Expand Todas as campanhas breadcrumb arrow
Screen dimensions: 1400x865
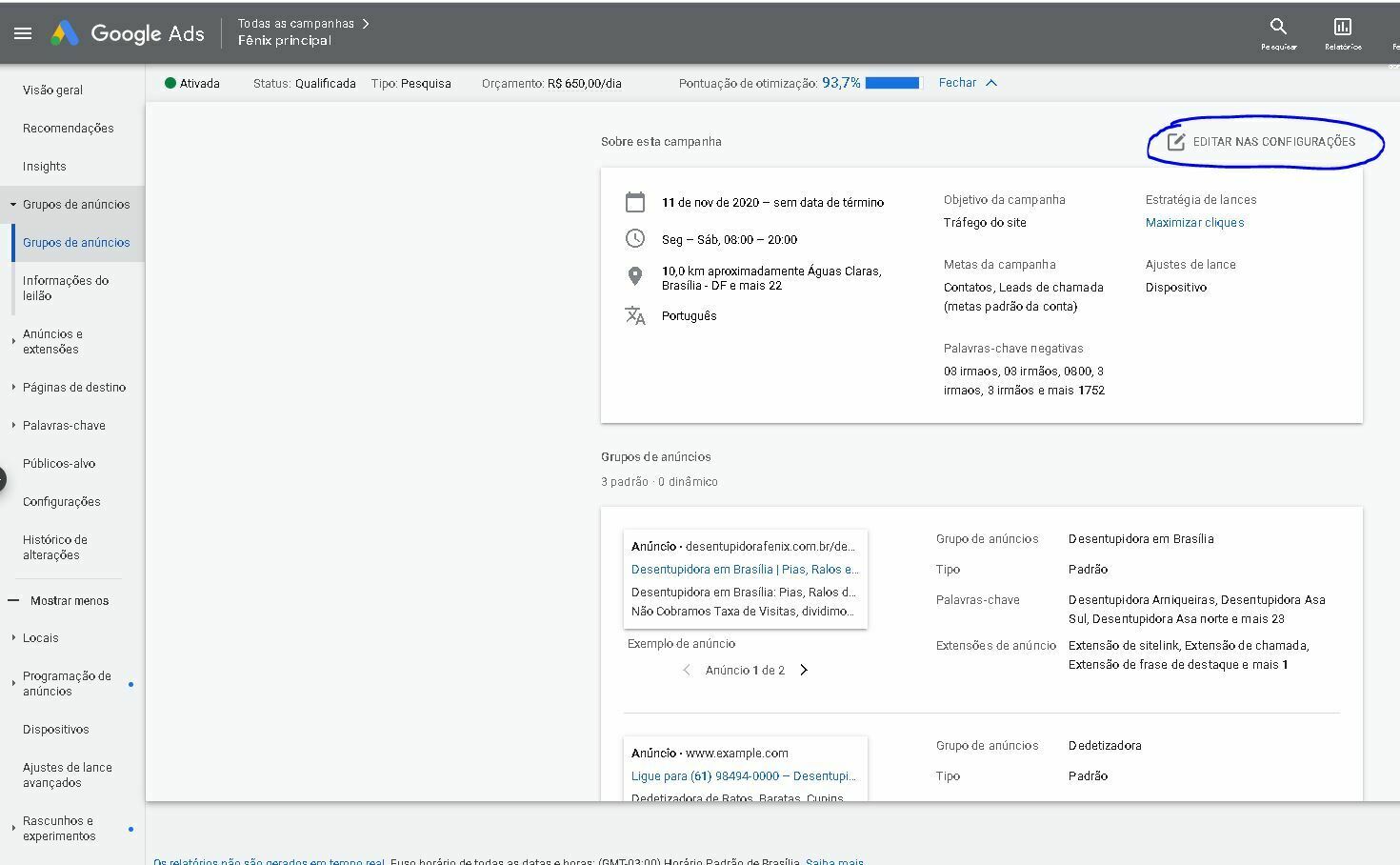366,23
